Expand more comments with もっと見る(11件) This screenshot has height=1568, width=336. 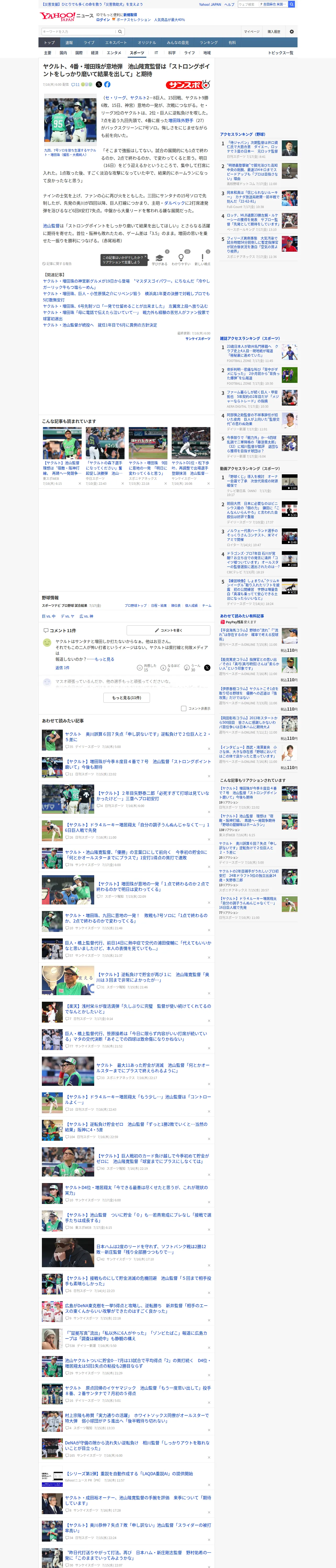[127, 697]
